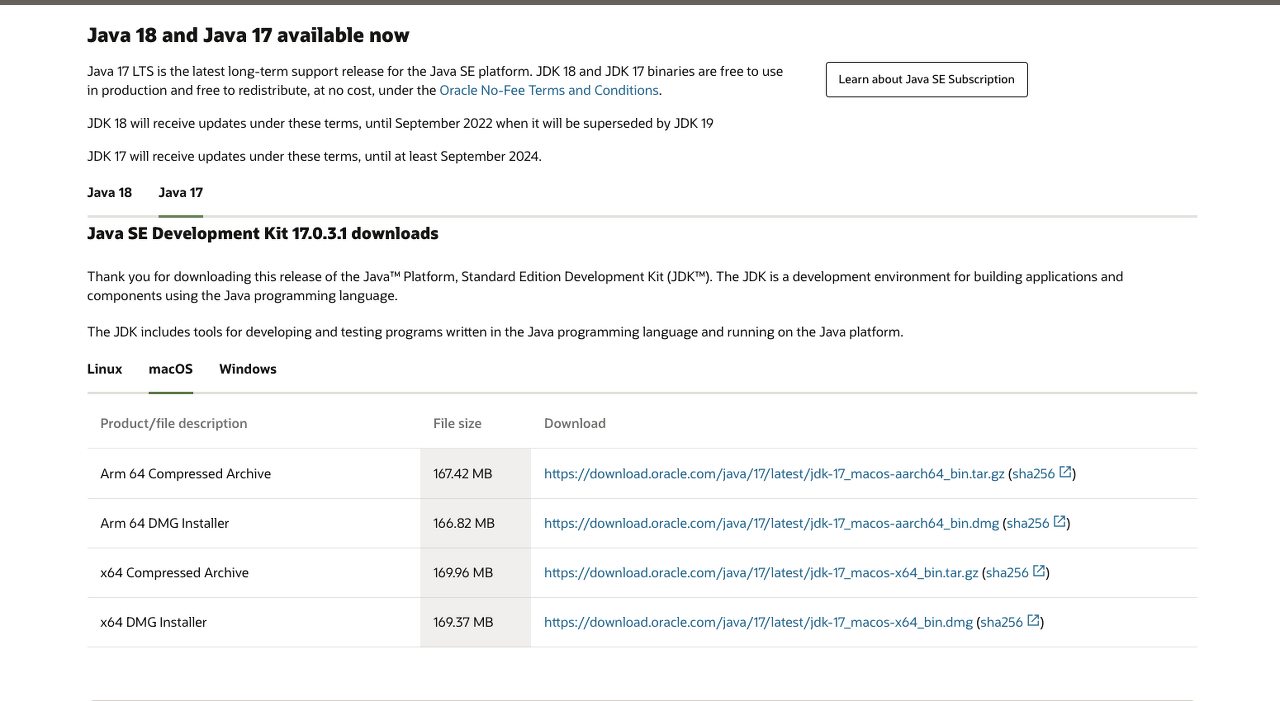Click the Arm 64 DMG Installer description
Screen dimensions: 1280x701
point(164,523)
